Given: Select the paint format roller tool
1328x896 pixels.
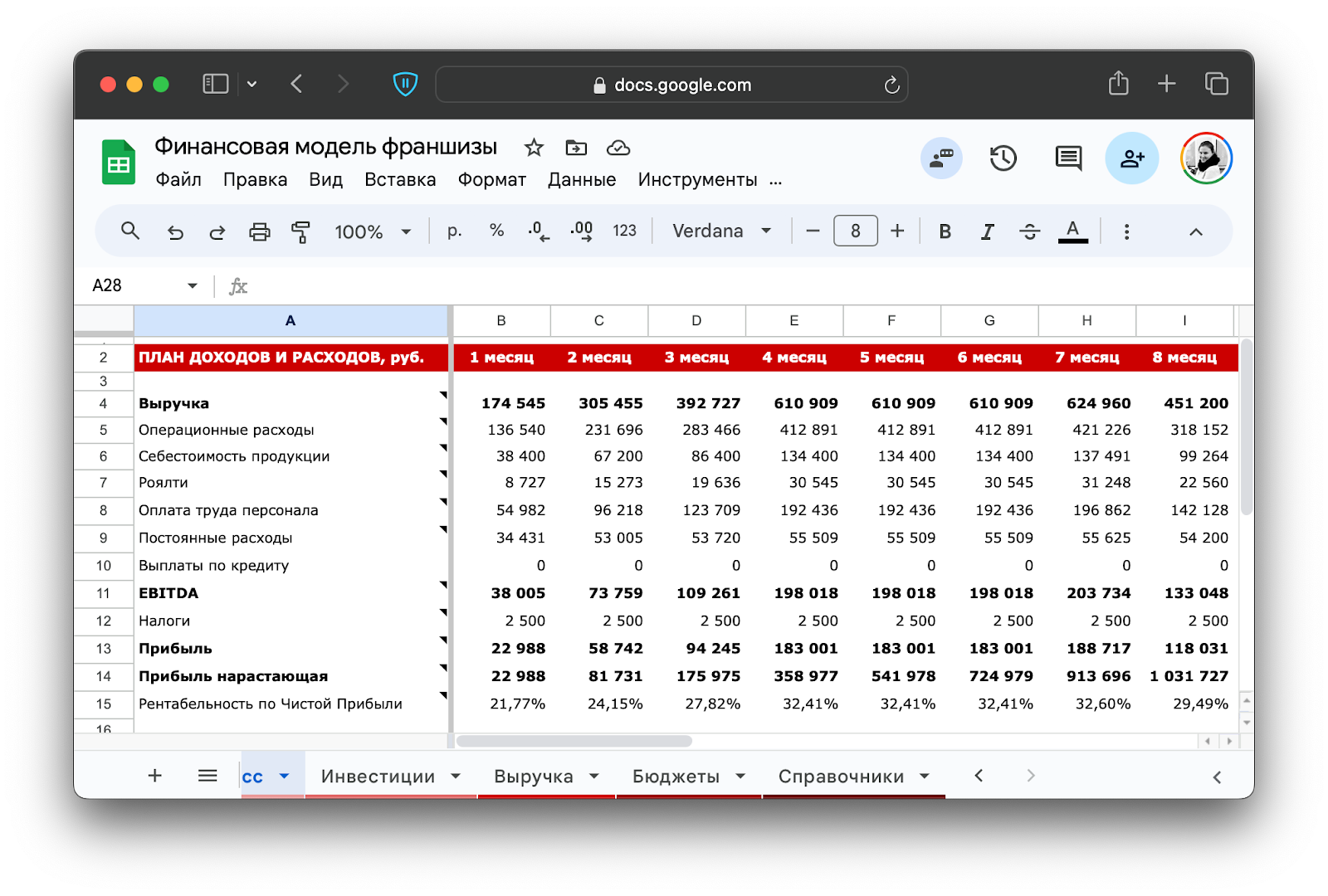Looking at the screenshot, I should pyautogui.click(x=300, y=231).
